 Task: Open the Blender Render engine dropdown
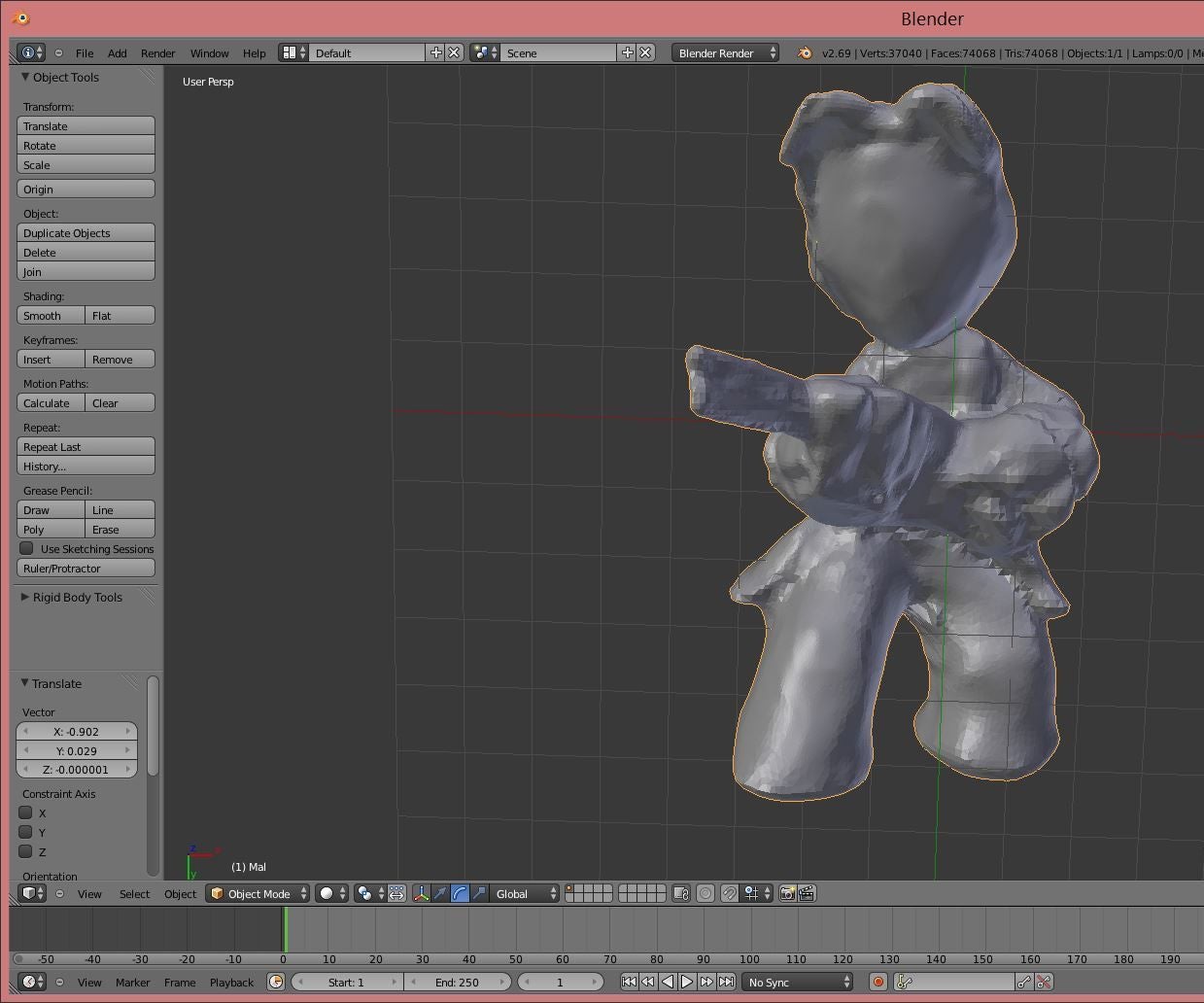point(725,53)
